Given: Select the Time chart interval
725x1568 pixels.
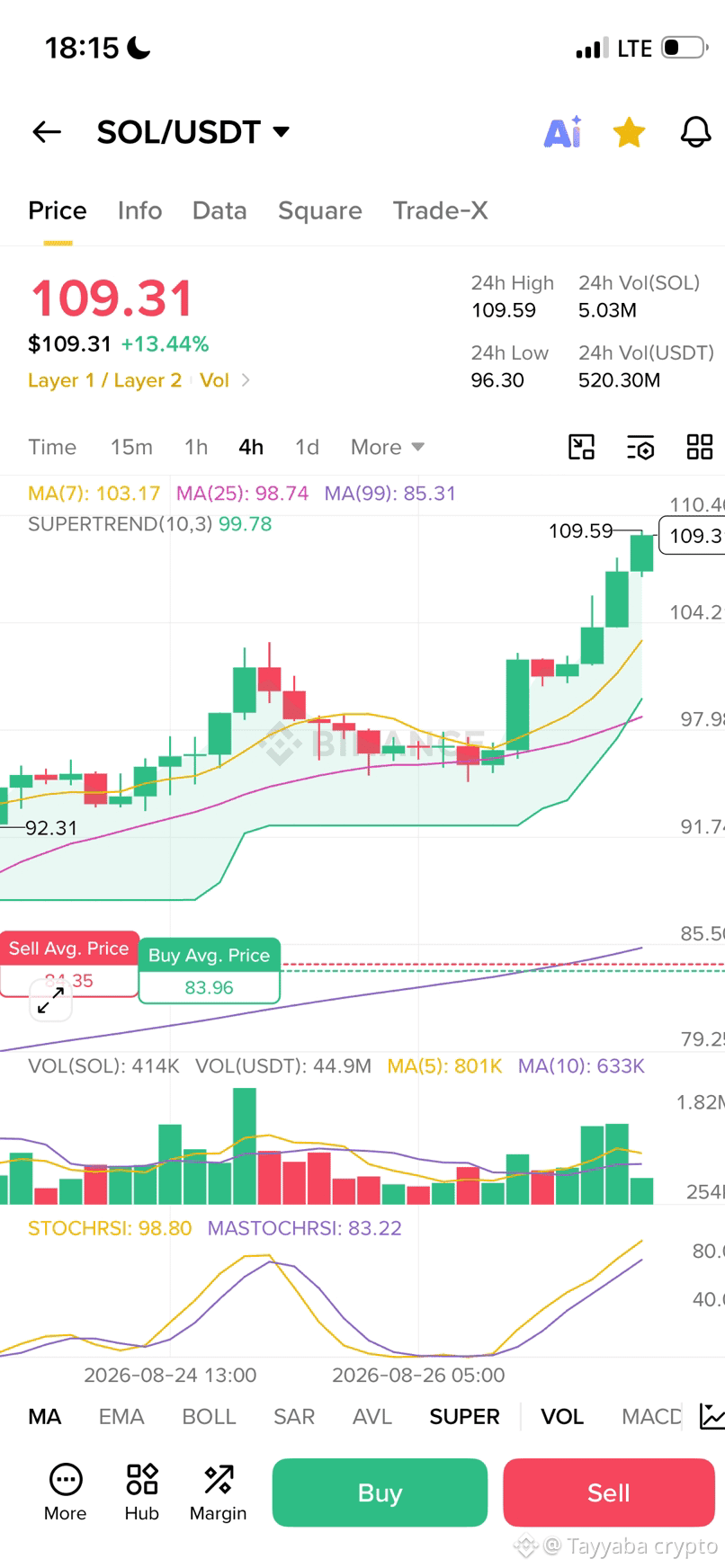Looking at the screenshot, I should coord(52,447).
